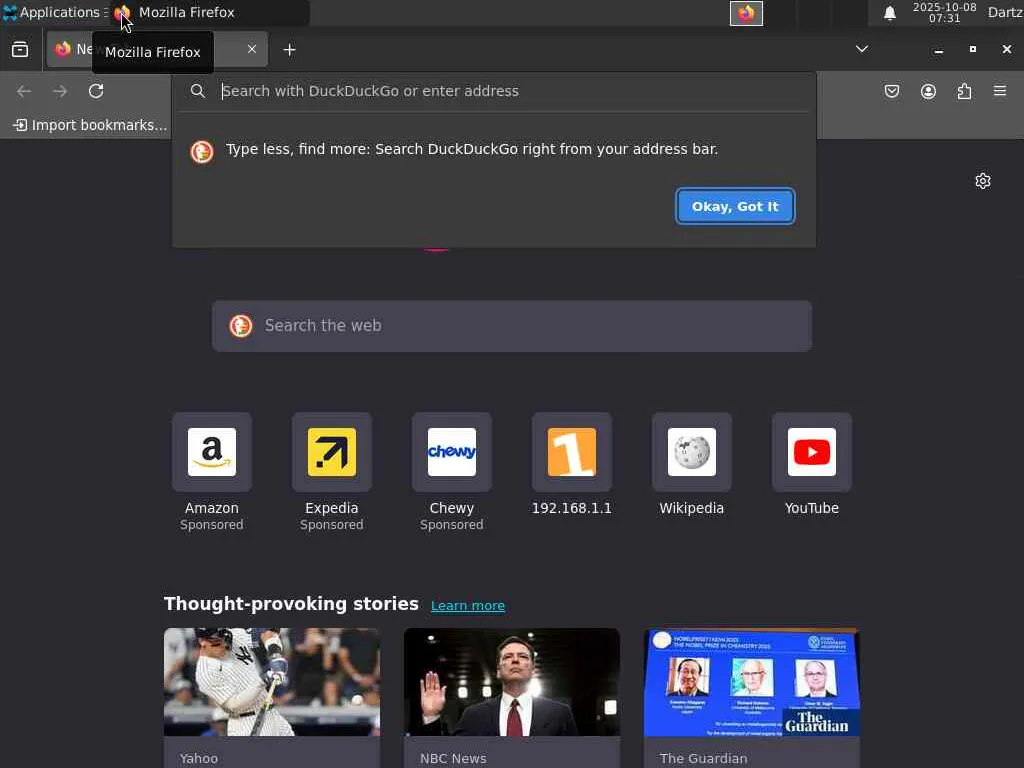Open Save to Pocket icon
Image resolution: width=1024 pixels, height=768 pixels.
(891, 91)
